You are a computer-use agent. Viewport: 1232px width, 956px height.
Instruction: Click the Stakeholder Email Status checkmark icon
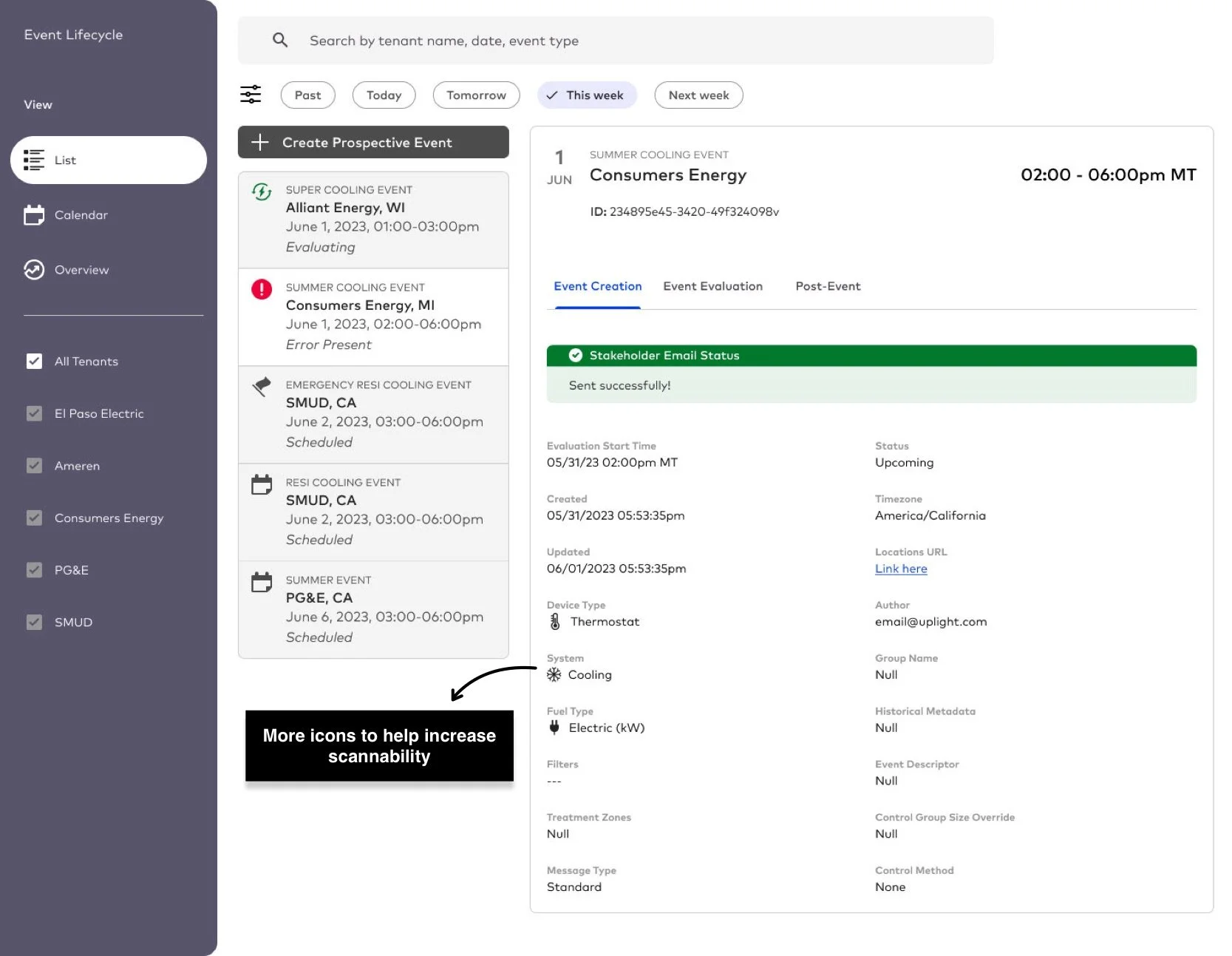point(576,356)
